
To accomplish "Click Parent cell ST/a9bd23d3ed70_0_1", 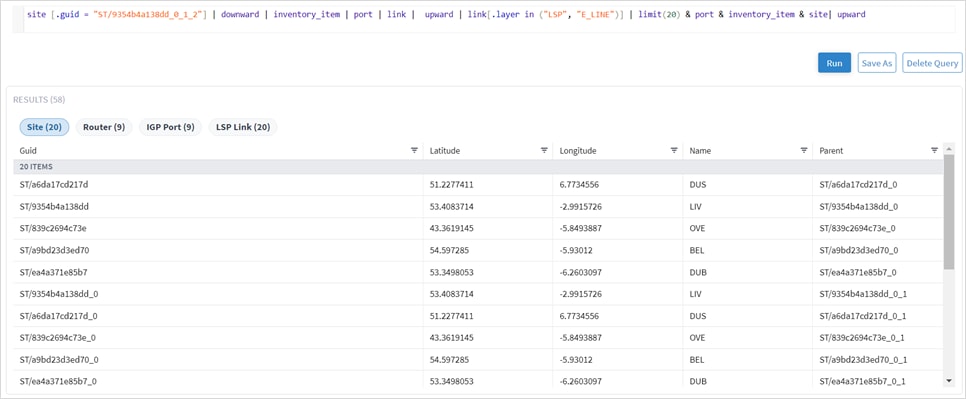I will 864,360.
